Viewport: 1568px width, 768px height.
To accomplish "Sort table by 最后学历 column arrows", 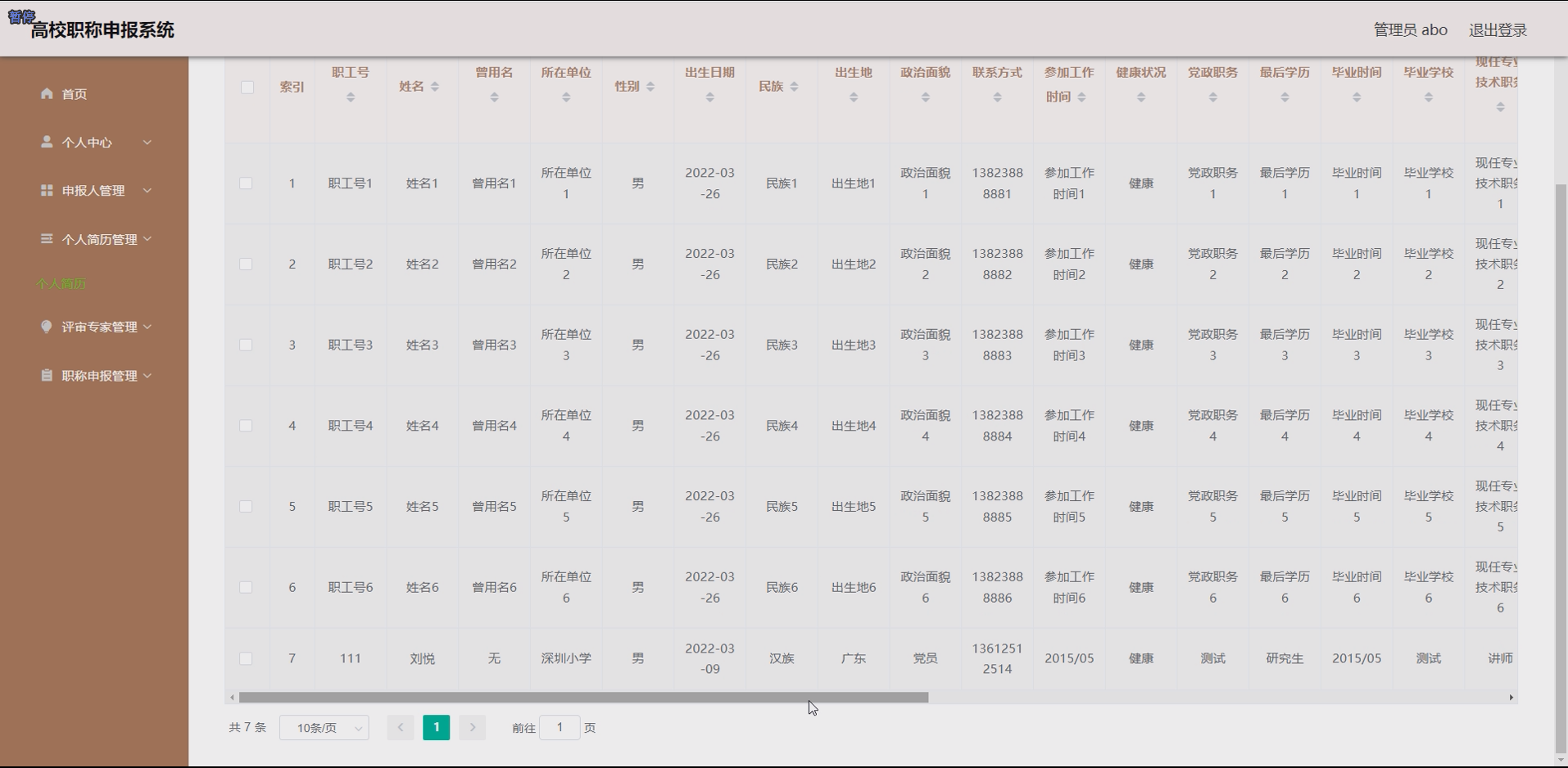I will [1285, 97].
